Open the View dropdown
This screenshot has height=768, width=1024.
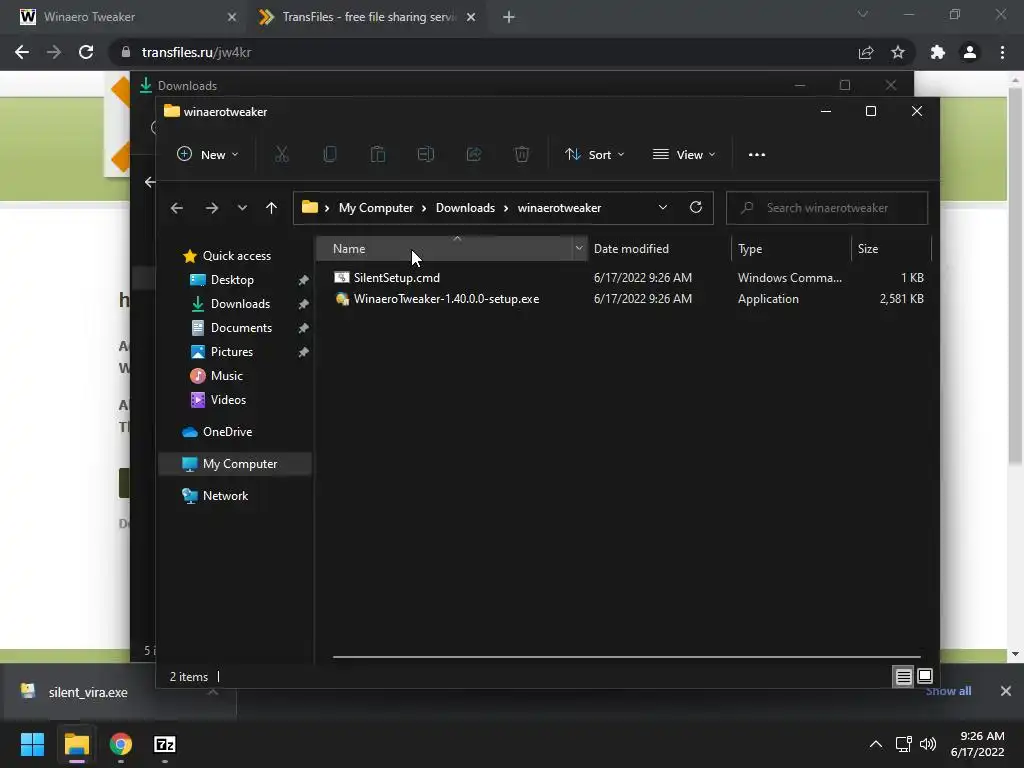tap(684, 154)
